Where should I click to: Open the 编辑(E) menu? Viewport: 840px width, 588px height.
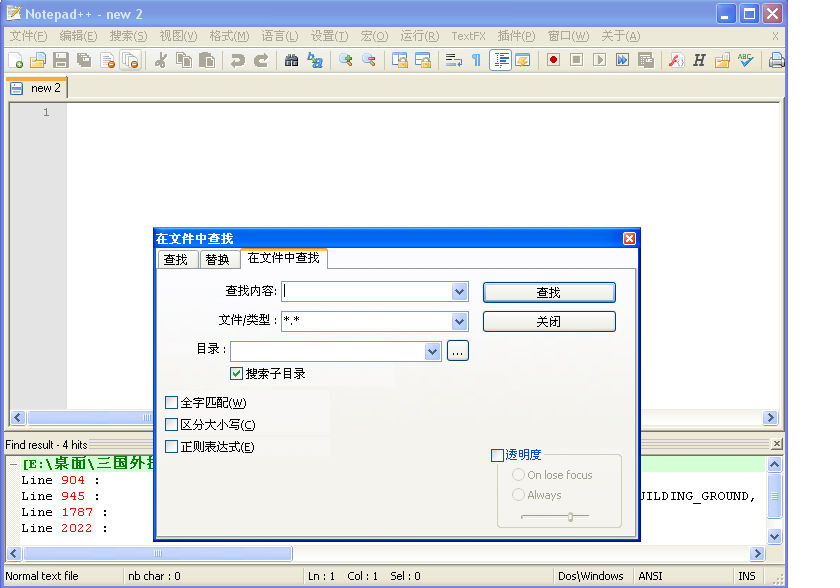coord(78,36)
